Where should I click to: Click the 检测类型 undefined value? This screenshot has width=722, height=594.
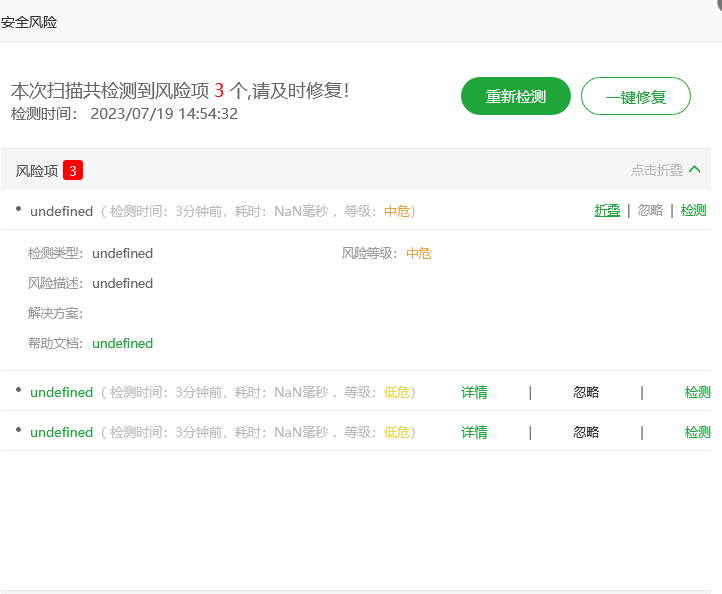122,254
